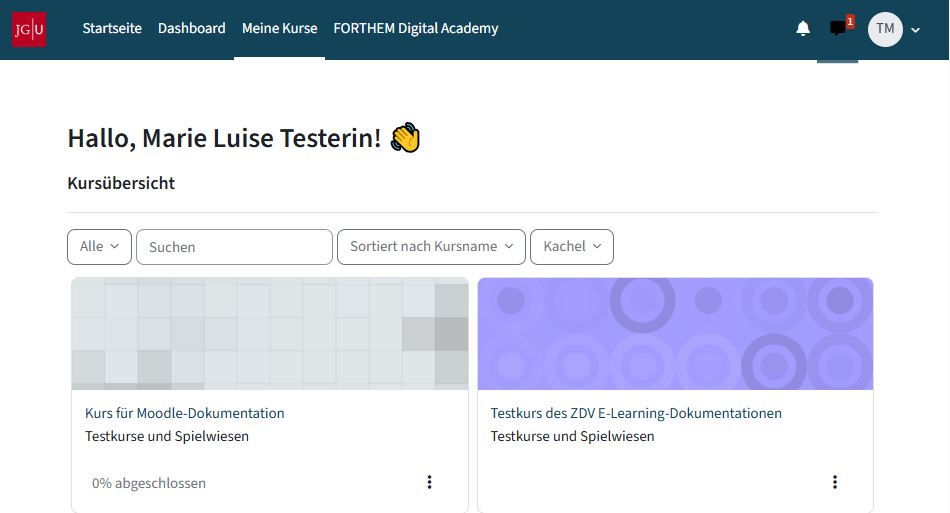This screenshot has width=950, height=513.
Task: Click the JGU logo icon
Action: (29, 29)
